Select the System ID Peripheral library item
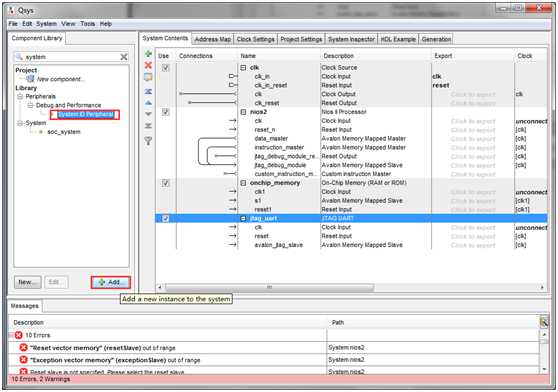This screenshot has height=392, width=558. [x=85, y=115]
